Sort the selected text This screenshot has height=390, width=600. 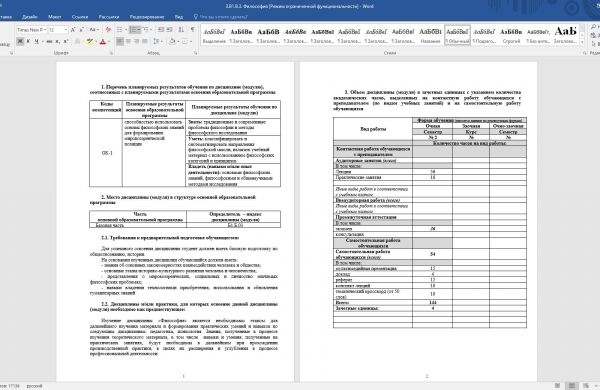[181, 29]
